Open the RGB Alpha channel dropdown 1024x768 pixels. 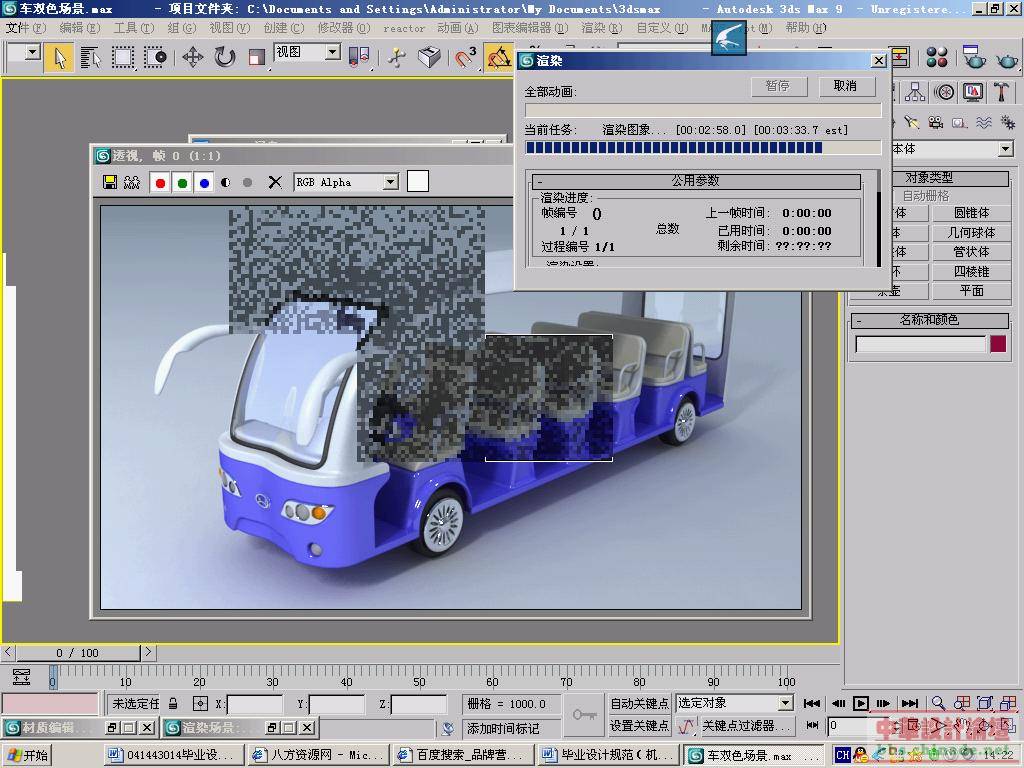coord(390,182)
